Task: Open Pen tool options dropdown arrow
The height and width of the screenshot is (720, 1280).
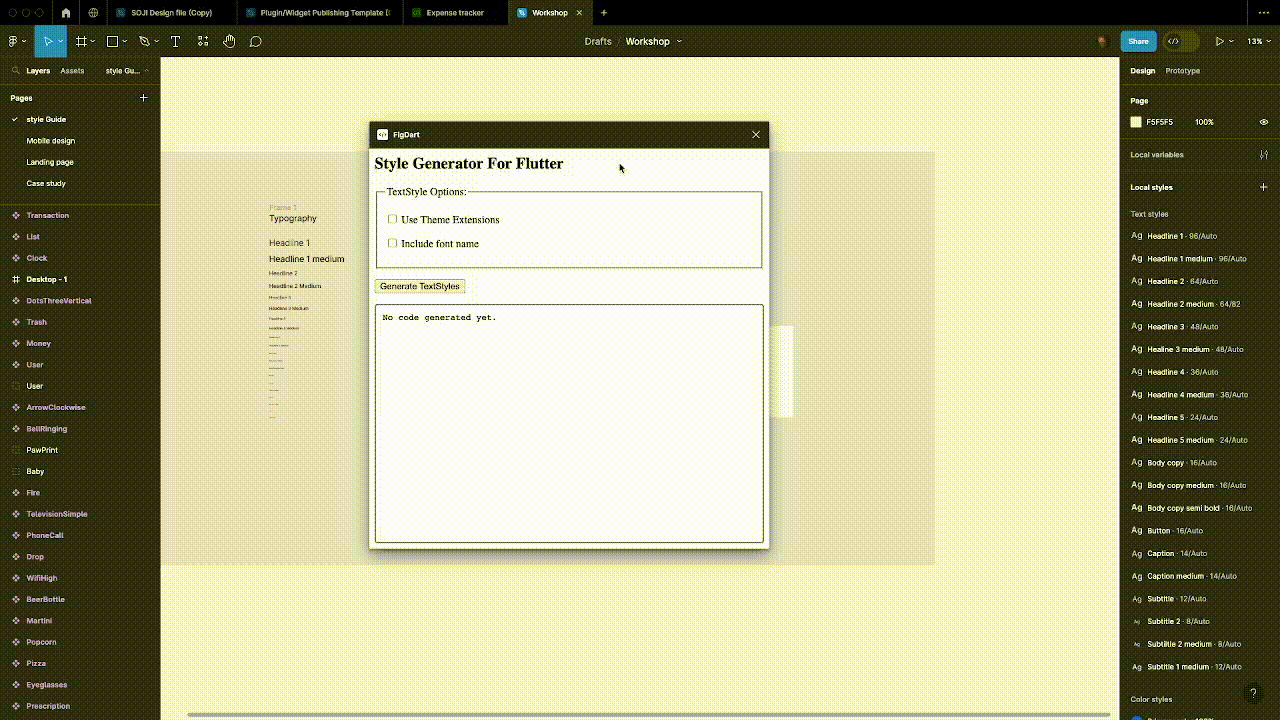Action: 157,41
